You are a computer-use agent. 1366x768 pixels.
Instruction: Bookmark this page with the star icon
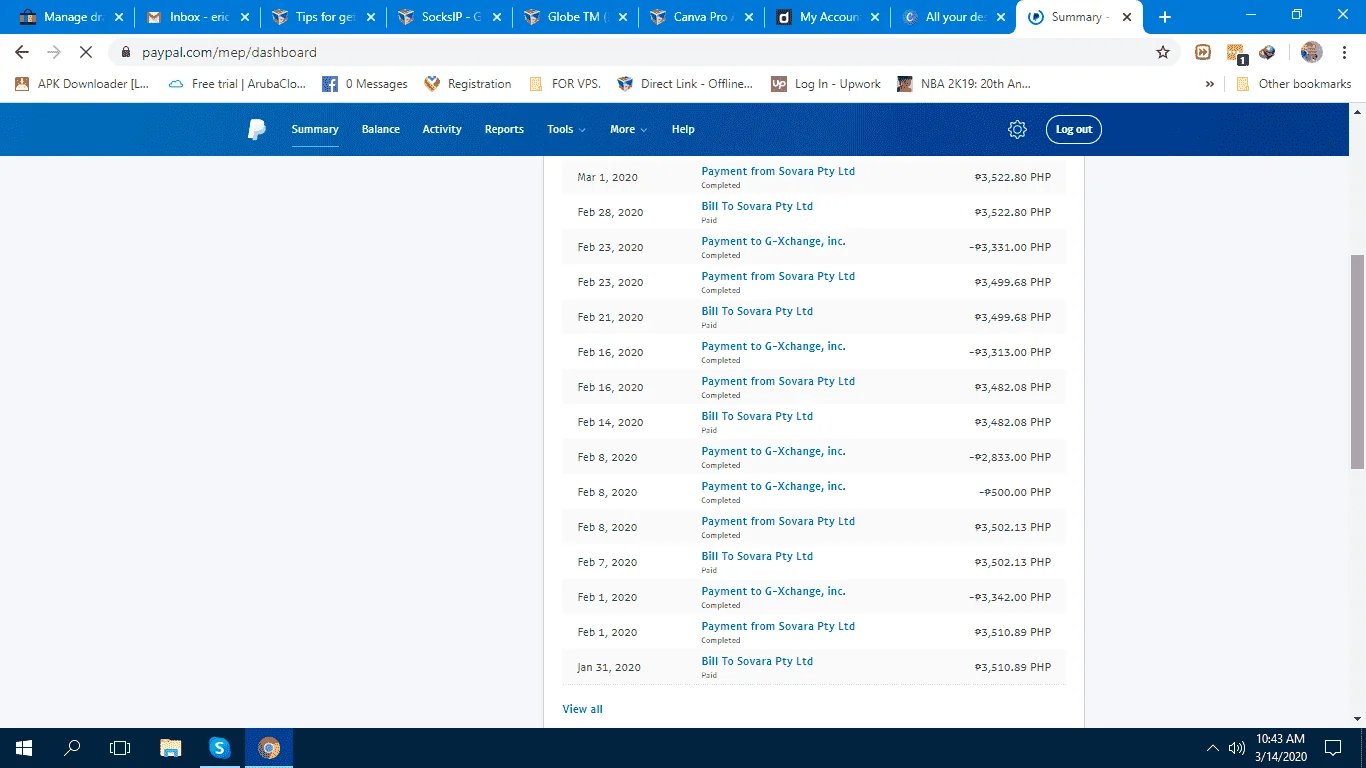pos(1163,52)
